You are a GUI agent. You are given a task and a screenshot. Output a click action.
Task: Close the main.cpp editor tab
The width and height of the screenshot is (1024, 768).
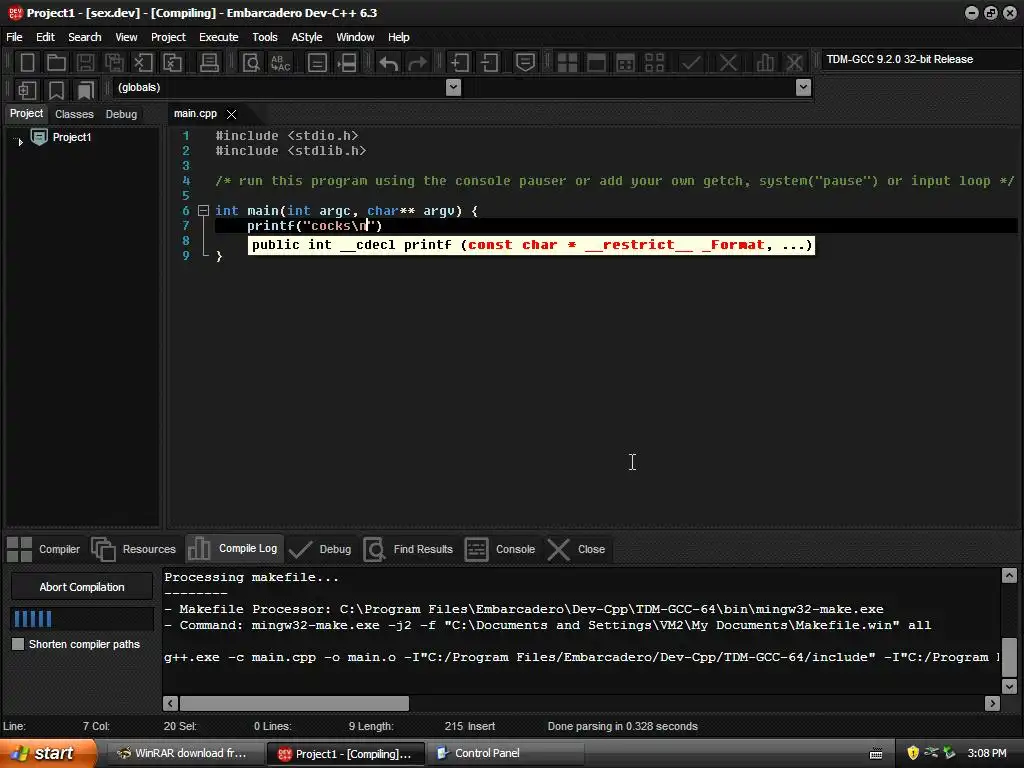tap(231, 114)
